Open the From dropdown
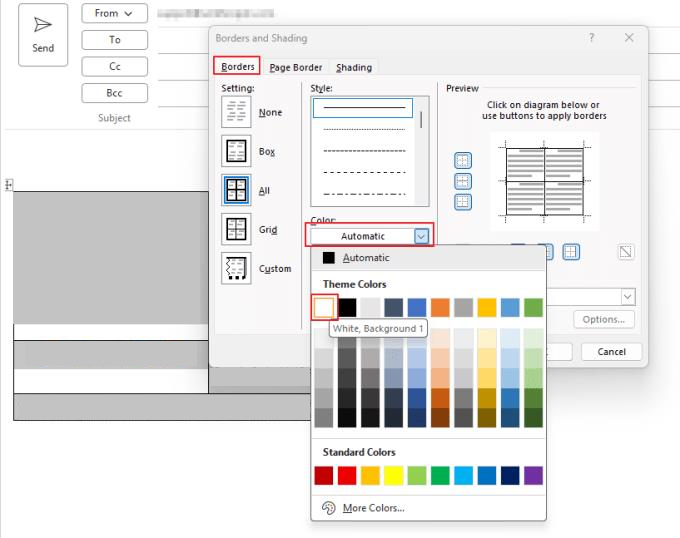Screen dimensions: 680x538 [x=114, y=13]
